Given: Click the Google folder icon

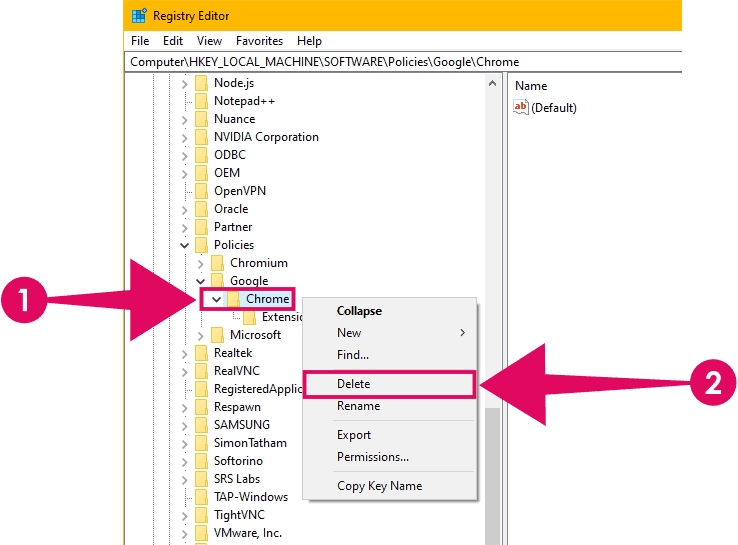Looking at the screenshot, I should click(x=217, y=281).
